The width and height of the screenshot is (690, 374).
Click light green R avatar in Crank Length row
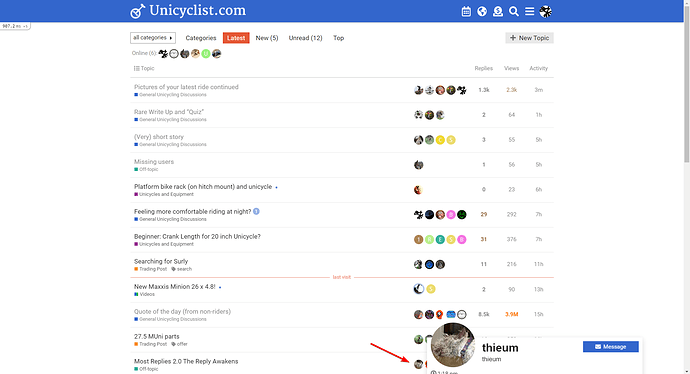click(429, 239)
